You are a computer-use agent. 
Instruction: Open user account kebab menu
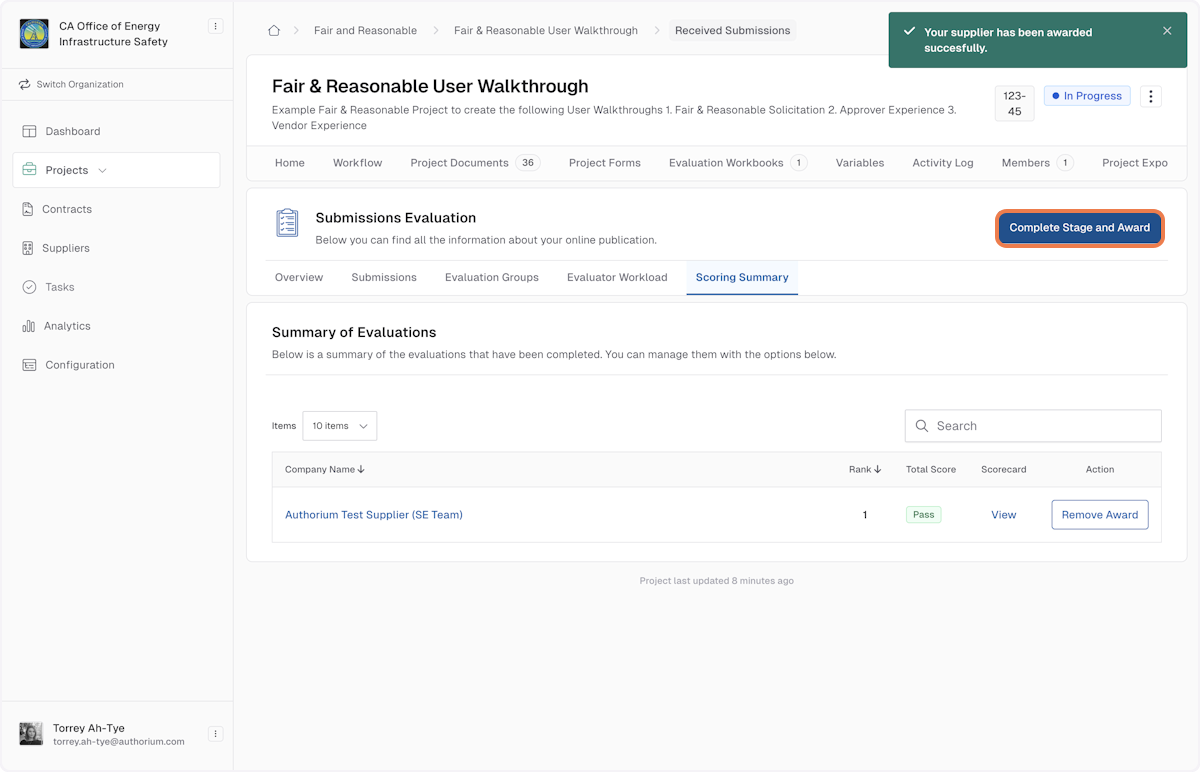tap(215, 734)
